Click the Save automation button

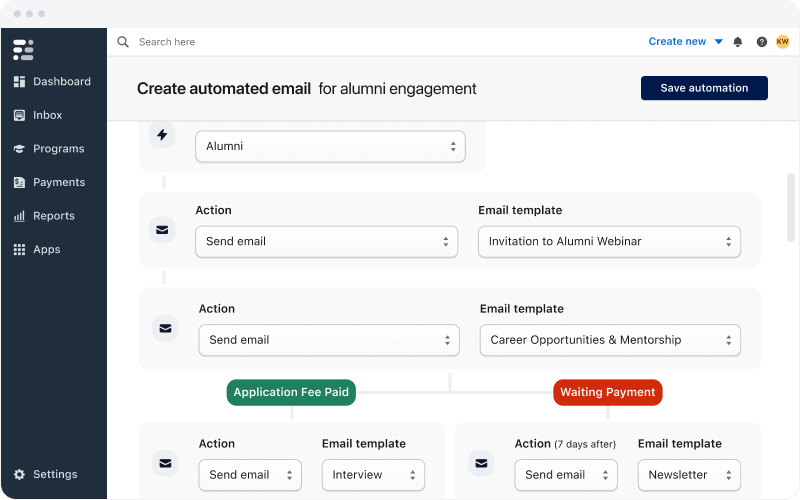[x=704, y=88]
